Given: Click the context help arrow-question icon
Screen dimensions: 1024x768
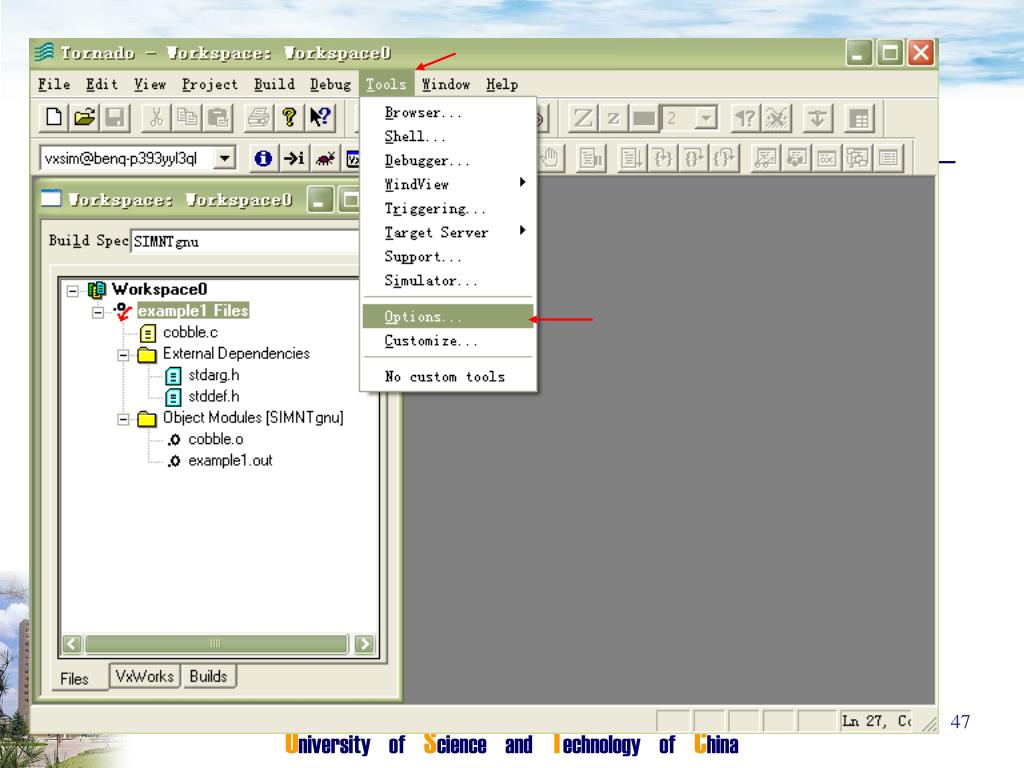Looking at the screenshot, I should click(320, 118).
